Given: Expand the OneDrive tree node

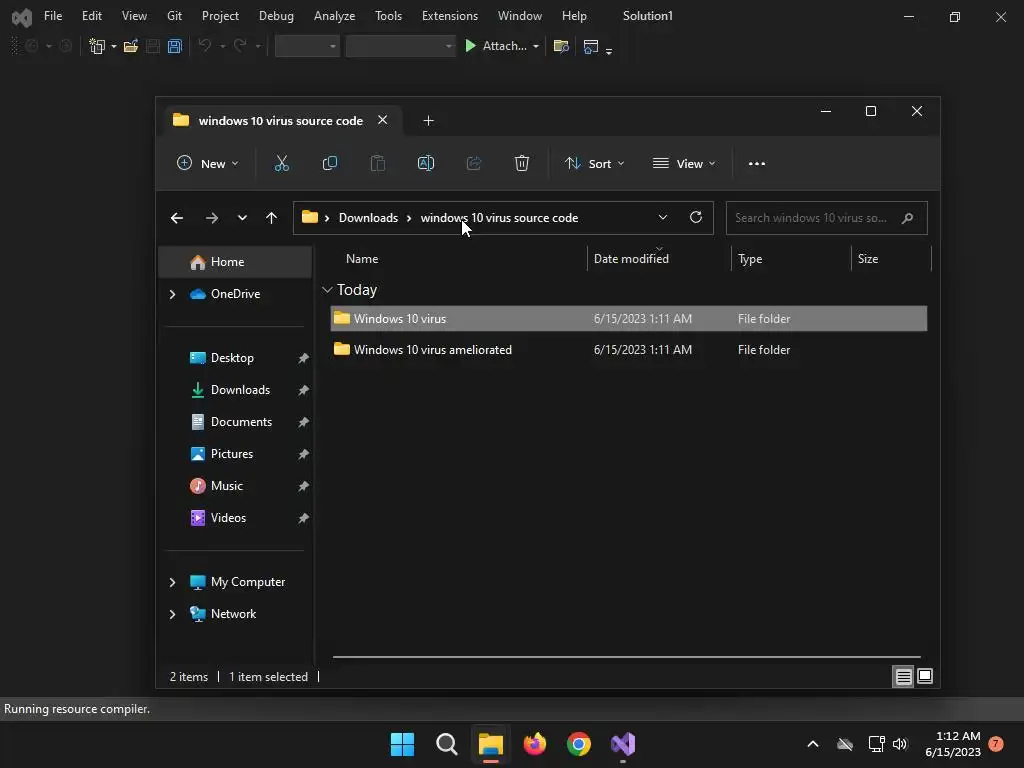Looking at the screenshot, I should point(172,295).
